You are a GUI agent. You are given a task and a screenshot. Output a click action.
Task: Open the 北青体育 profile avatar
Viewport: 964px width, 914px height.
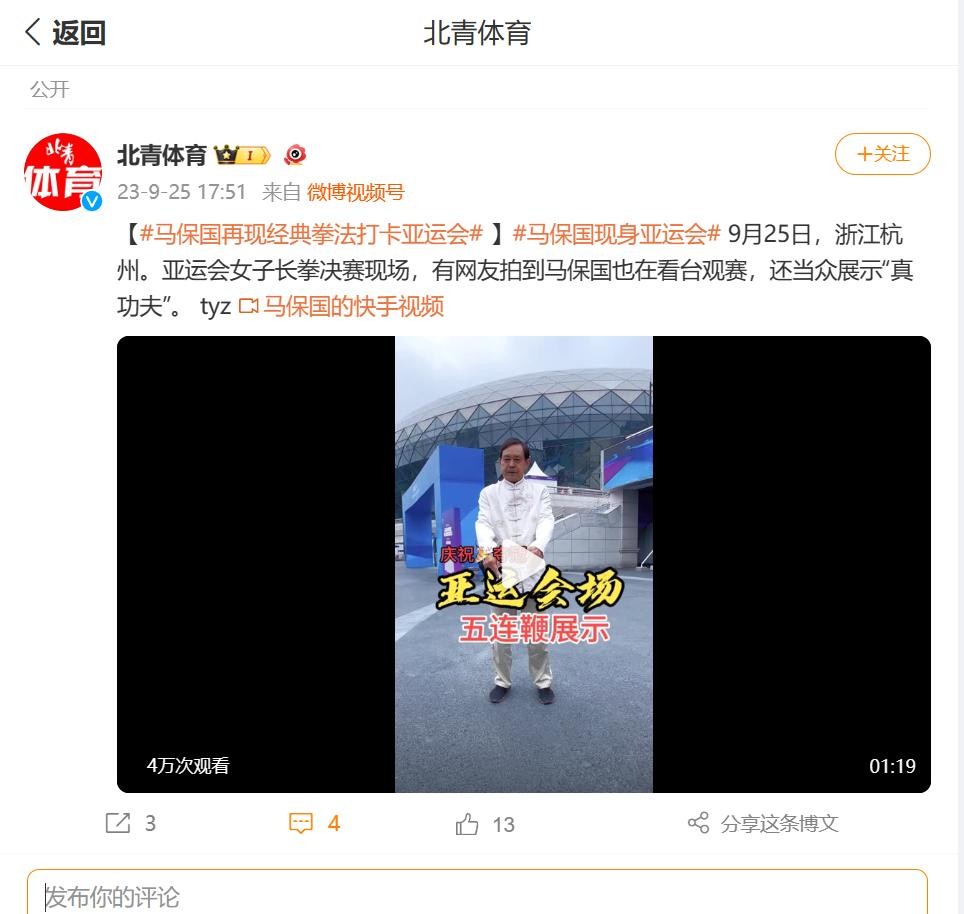click(x=63, y=172)
